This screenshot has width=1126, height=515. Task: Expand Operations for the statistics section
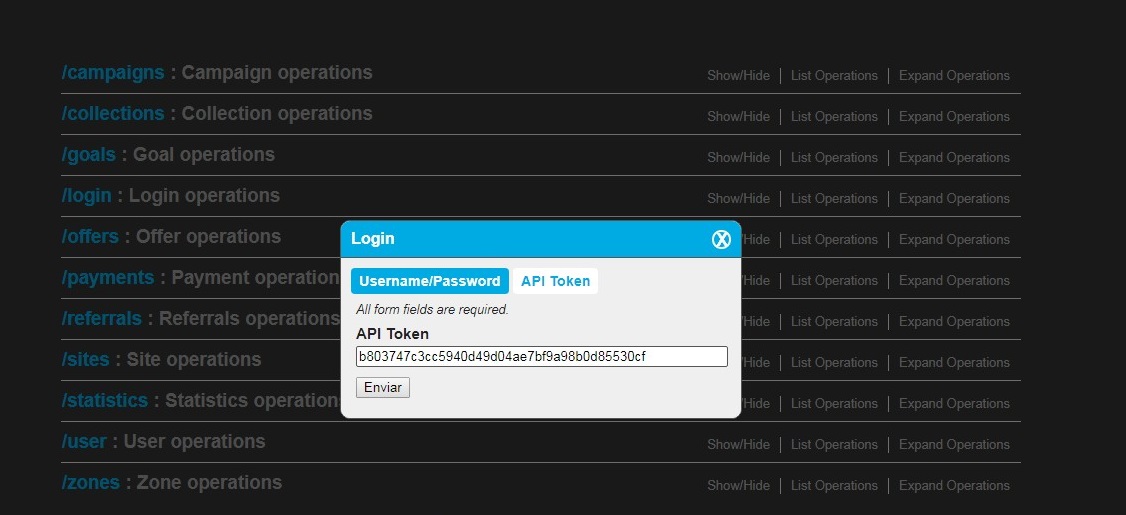[x=954, y=404]
